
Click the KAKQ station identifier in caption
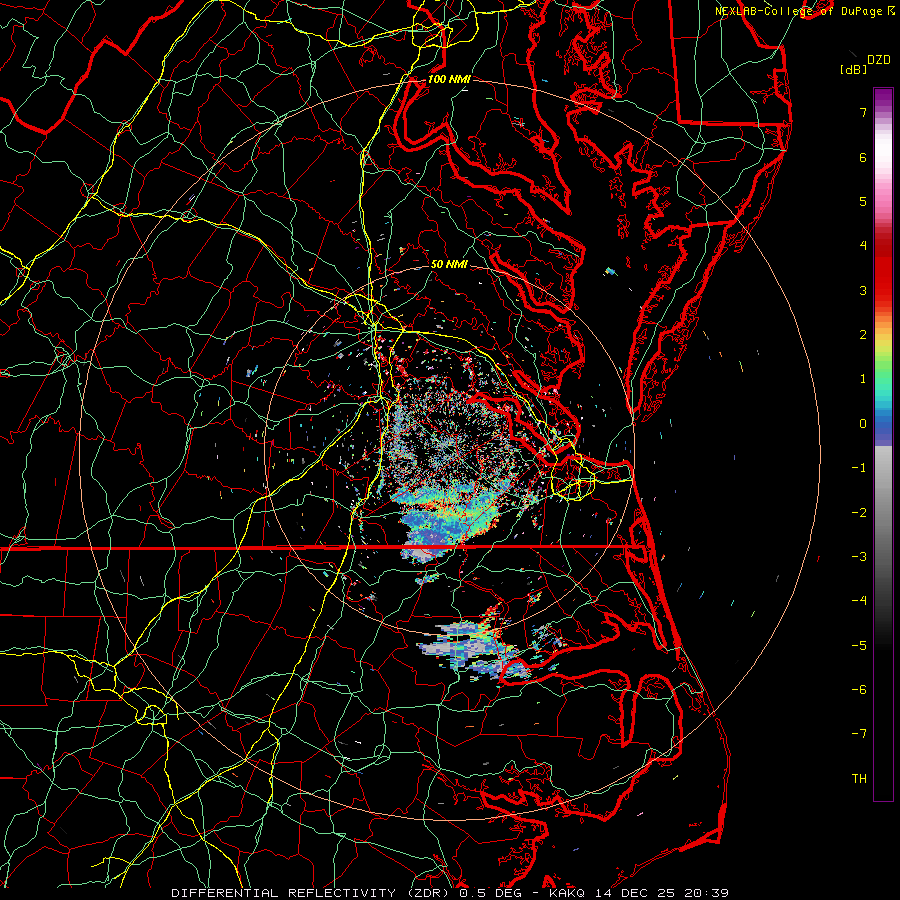pyautogui.click(x=568, y=893)
